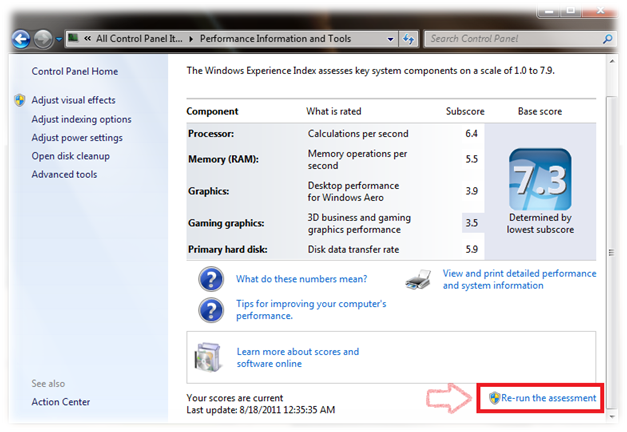Click the highlighted 3.5 Gaming graphics subscore
This screenshot has height=432, width=627.
[x=471, y=223]
